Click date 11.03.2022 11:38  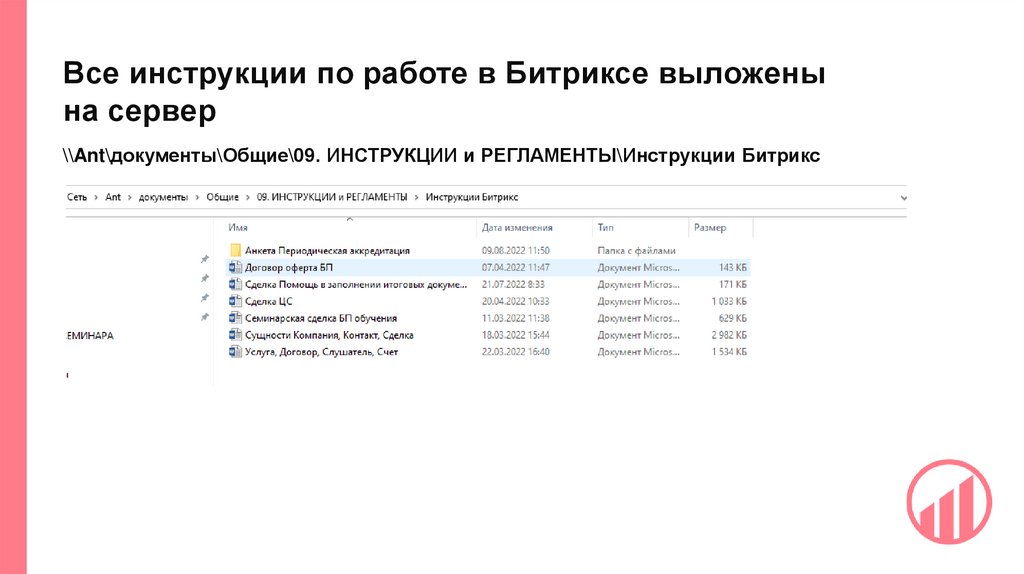click(x=516, y=318)
